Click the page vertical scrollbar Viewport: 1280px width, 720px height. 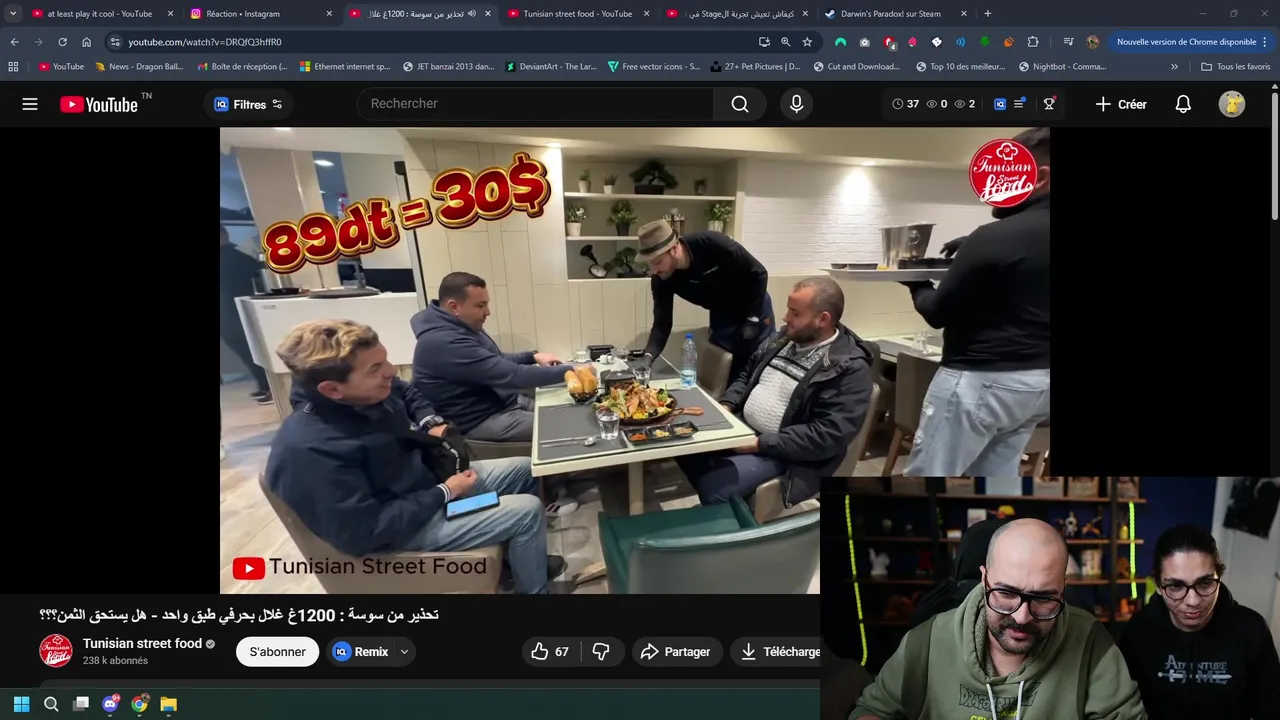1274,155
